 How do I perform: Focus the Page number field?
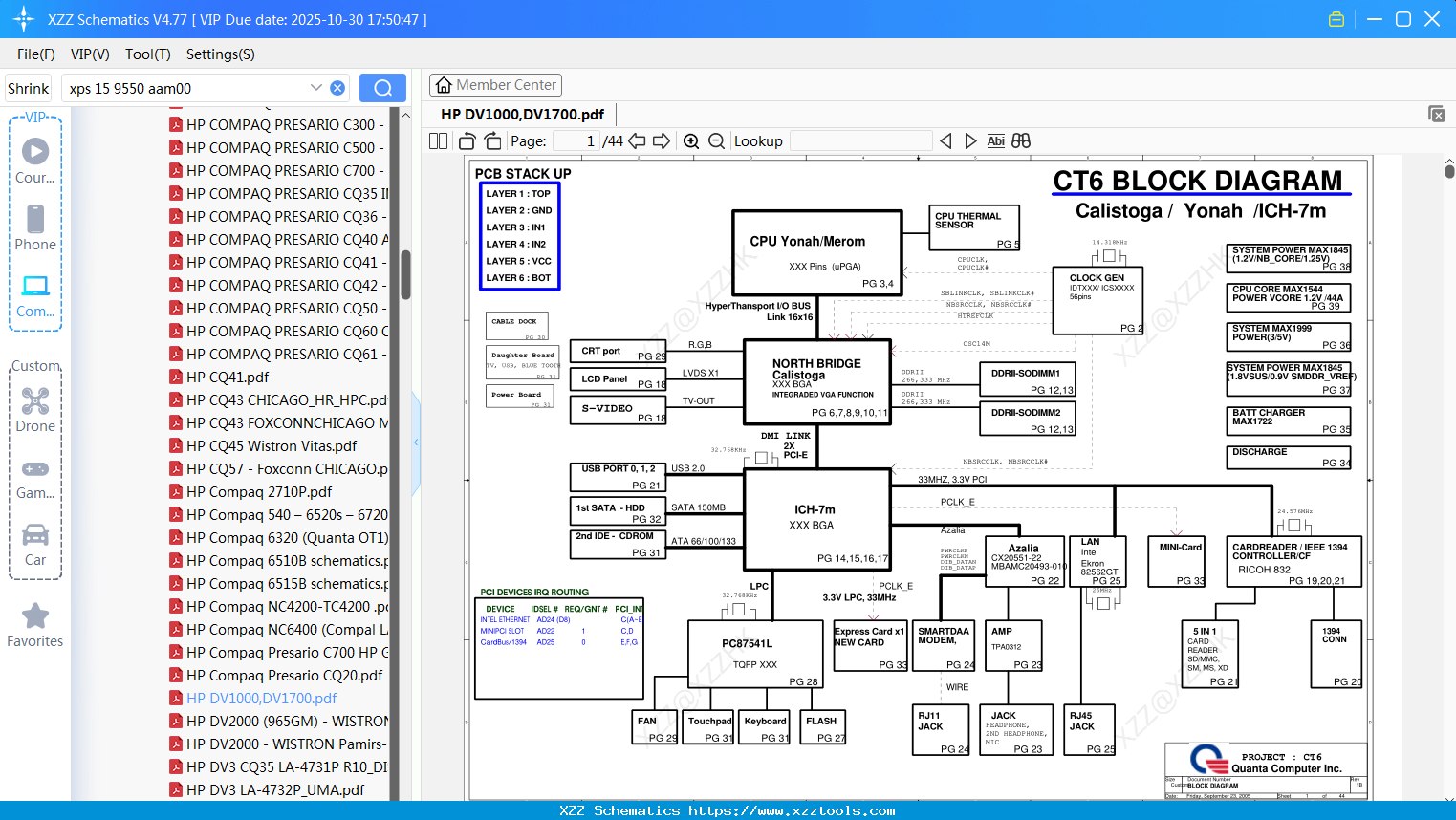tap(576, 140)
